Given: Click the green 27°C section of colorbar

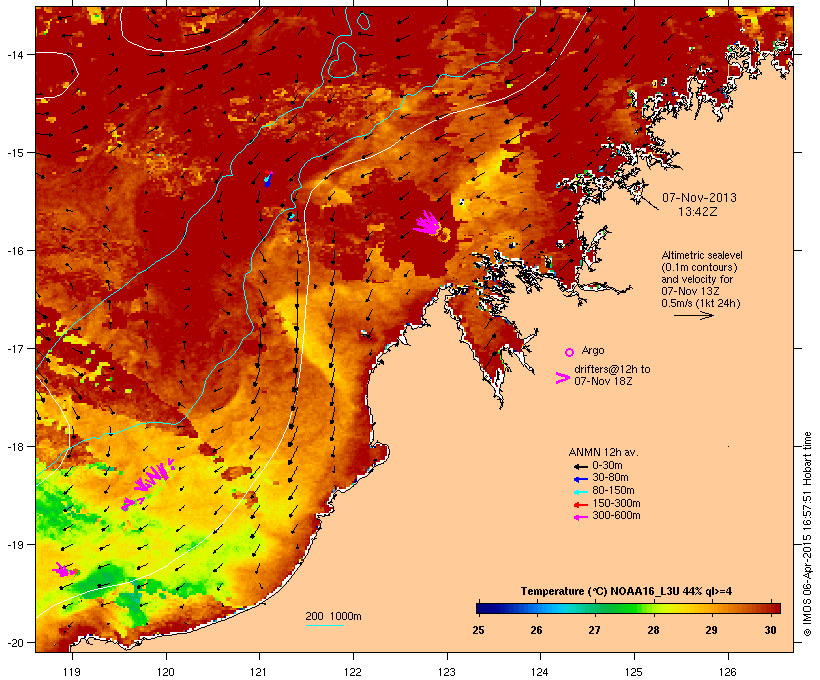Looking at the screenshot, I should click(x=596, y=608).
